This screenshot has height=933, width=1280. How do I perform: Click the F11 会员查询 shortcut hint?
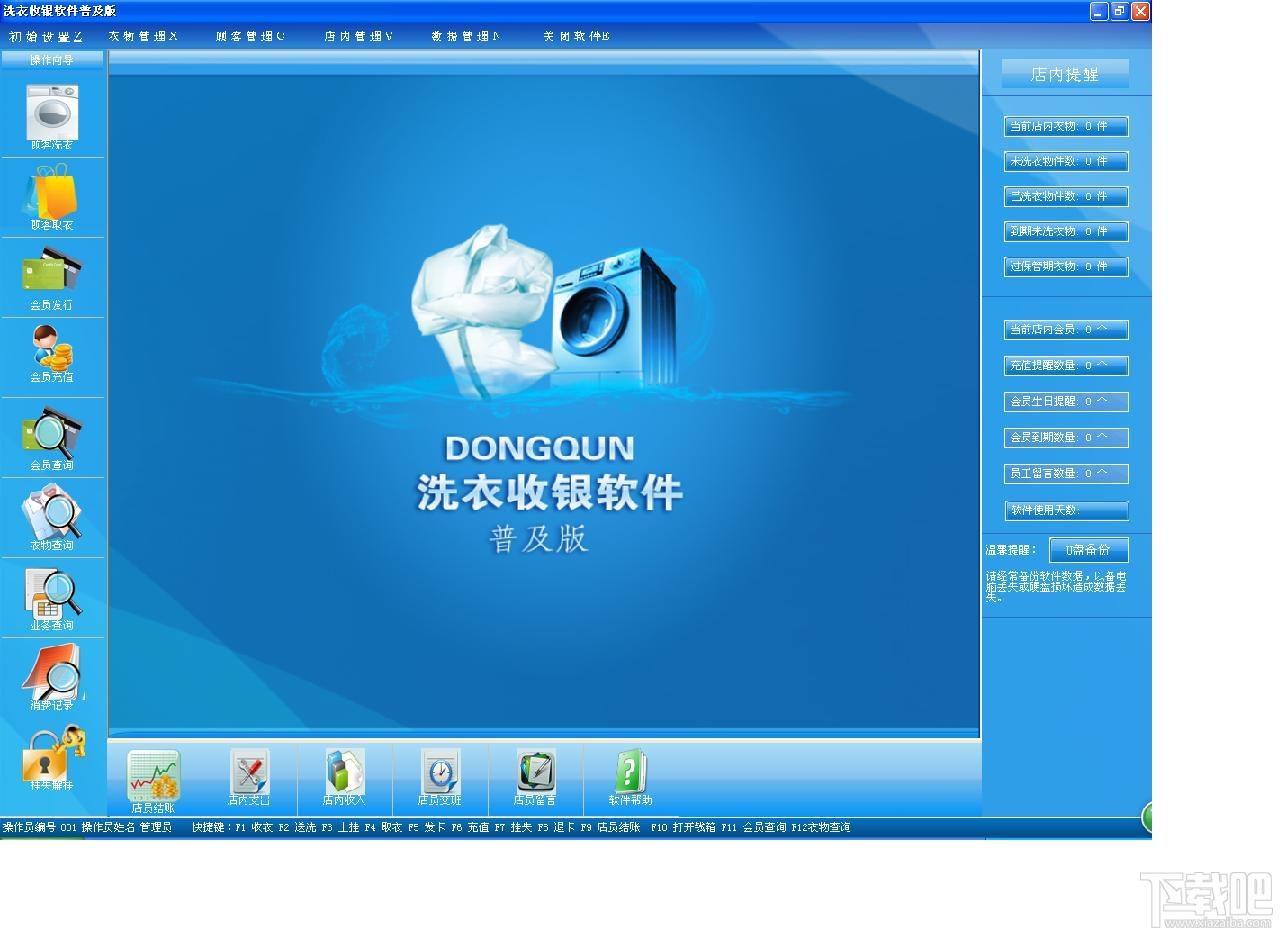coord(754,827)
